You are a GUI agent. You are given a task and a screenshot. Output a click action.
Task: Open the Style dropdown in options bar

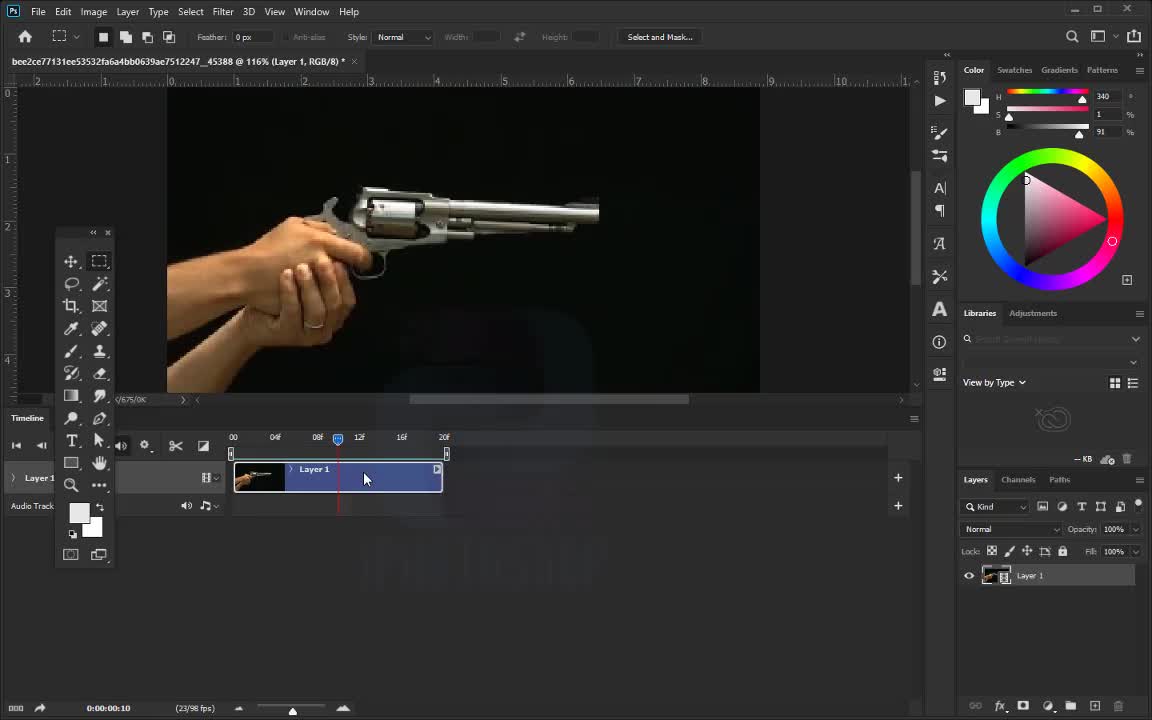[x=403, y=37]
